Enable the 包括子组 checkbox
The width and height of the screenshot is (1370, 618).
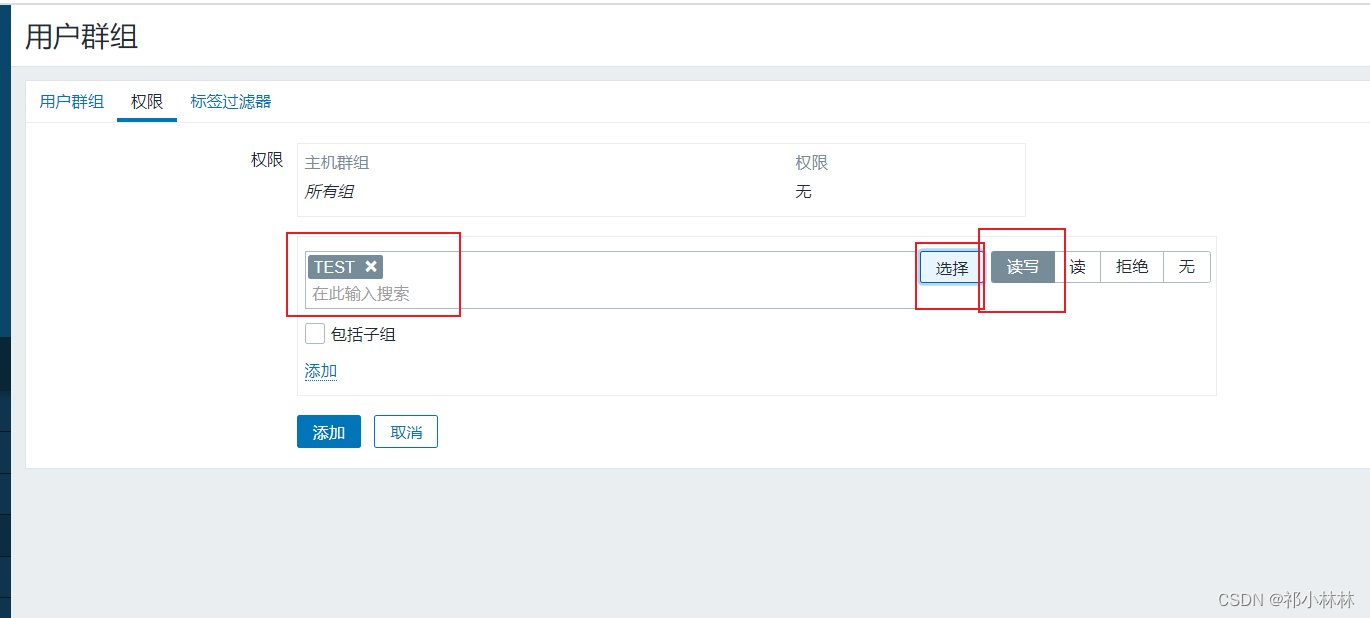click(315, 334)
